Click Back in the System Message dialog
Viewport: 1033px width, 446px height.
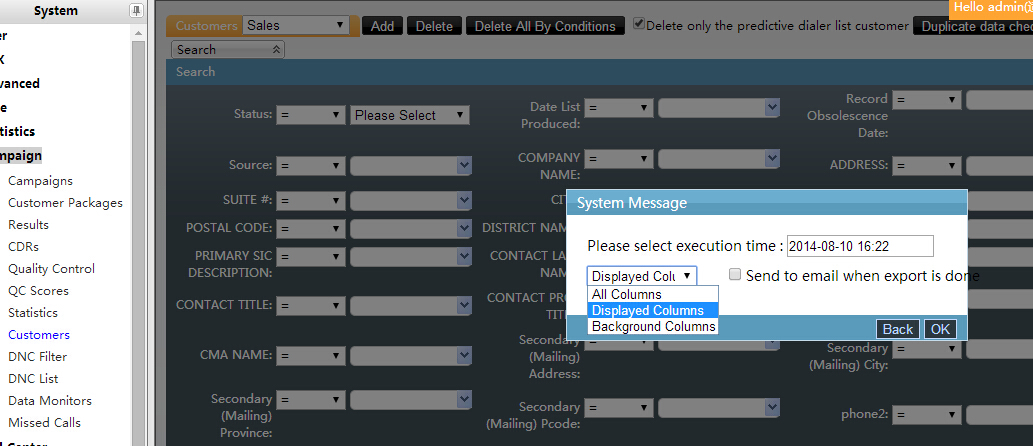tap(897, 329)
